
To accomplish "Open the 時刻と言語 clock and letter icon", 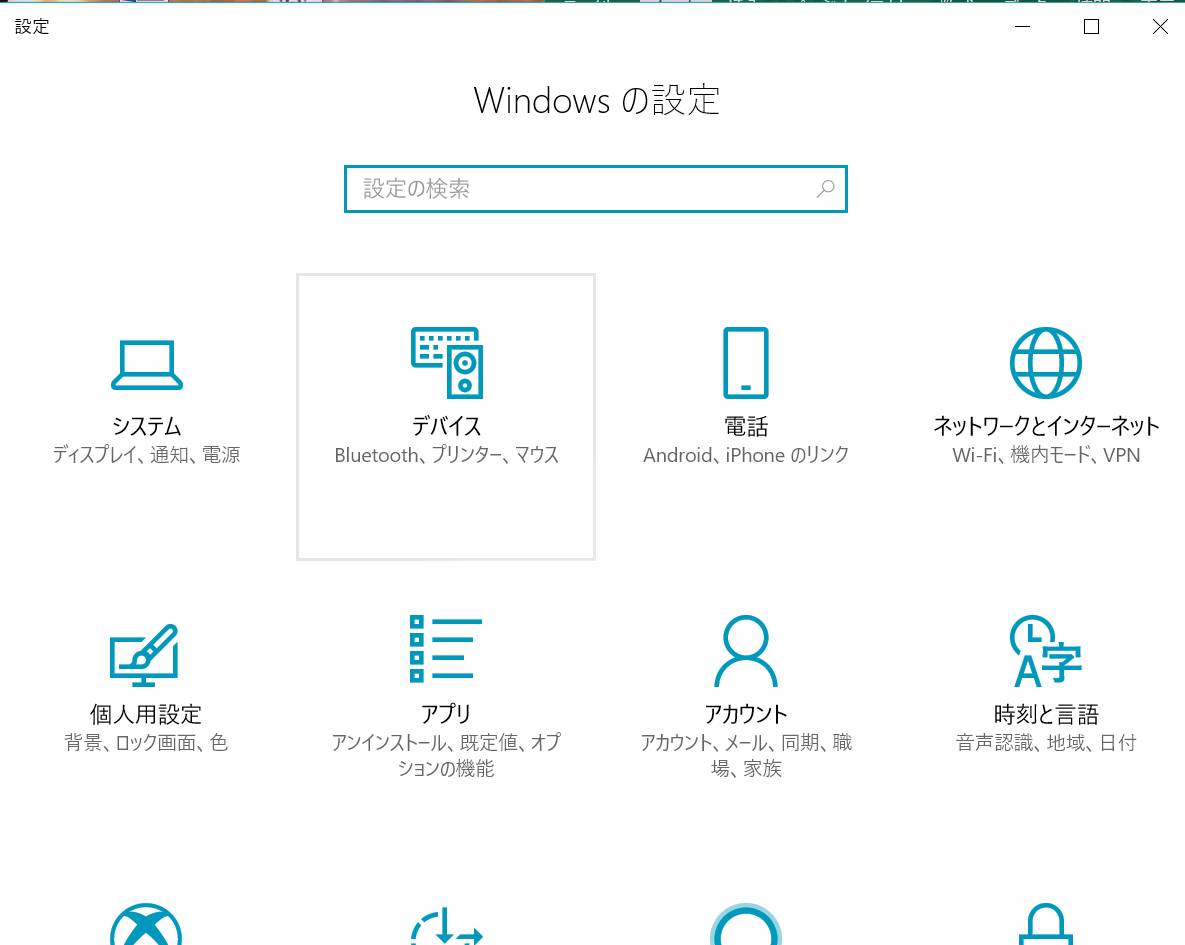I will [1046, 651].
